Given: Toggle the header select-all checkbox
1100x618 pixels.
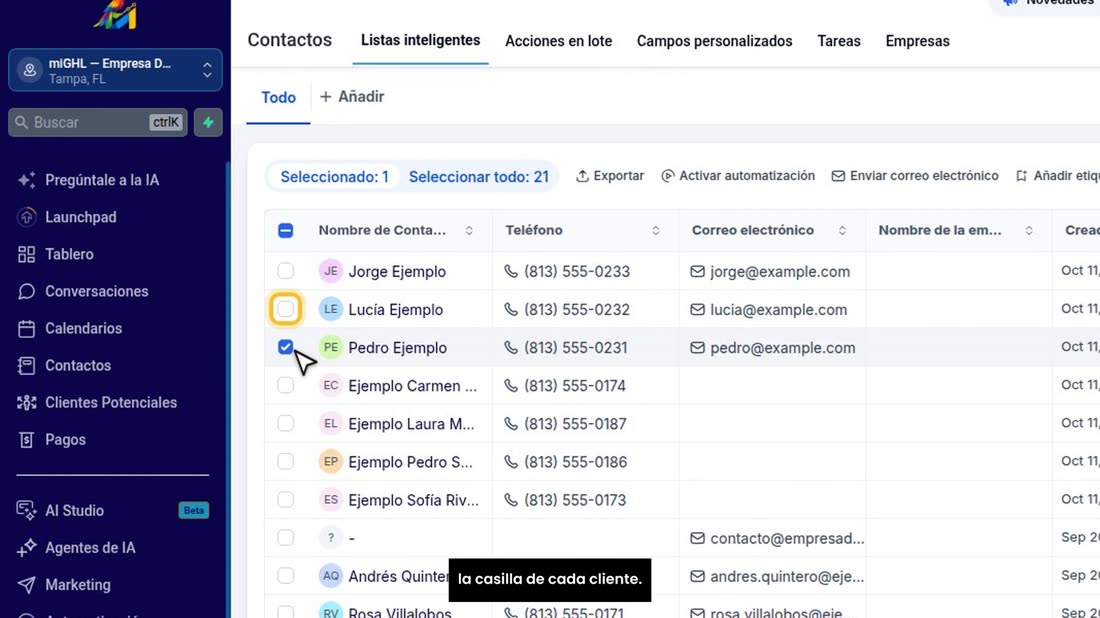Looking at the screenshot, I should (x=286, y=230).
